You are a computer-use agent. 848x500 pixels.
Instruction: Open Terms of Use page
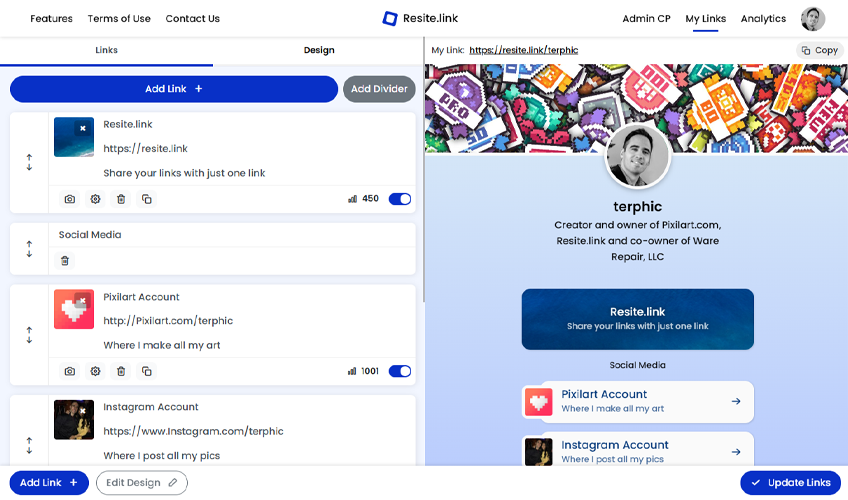(119, 18)
